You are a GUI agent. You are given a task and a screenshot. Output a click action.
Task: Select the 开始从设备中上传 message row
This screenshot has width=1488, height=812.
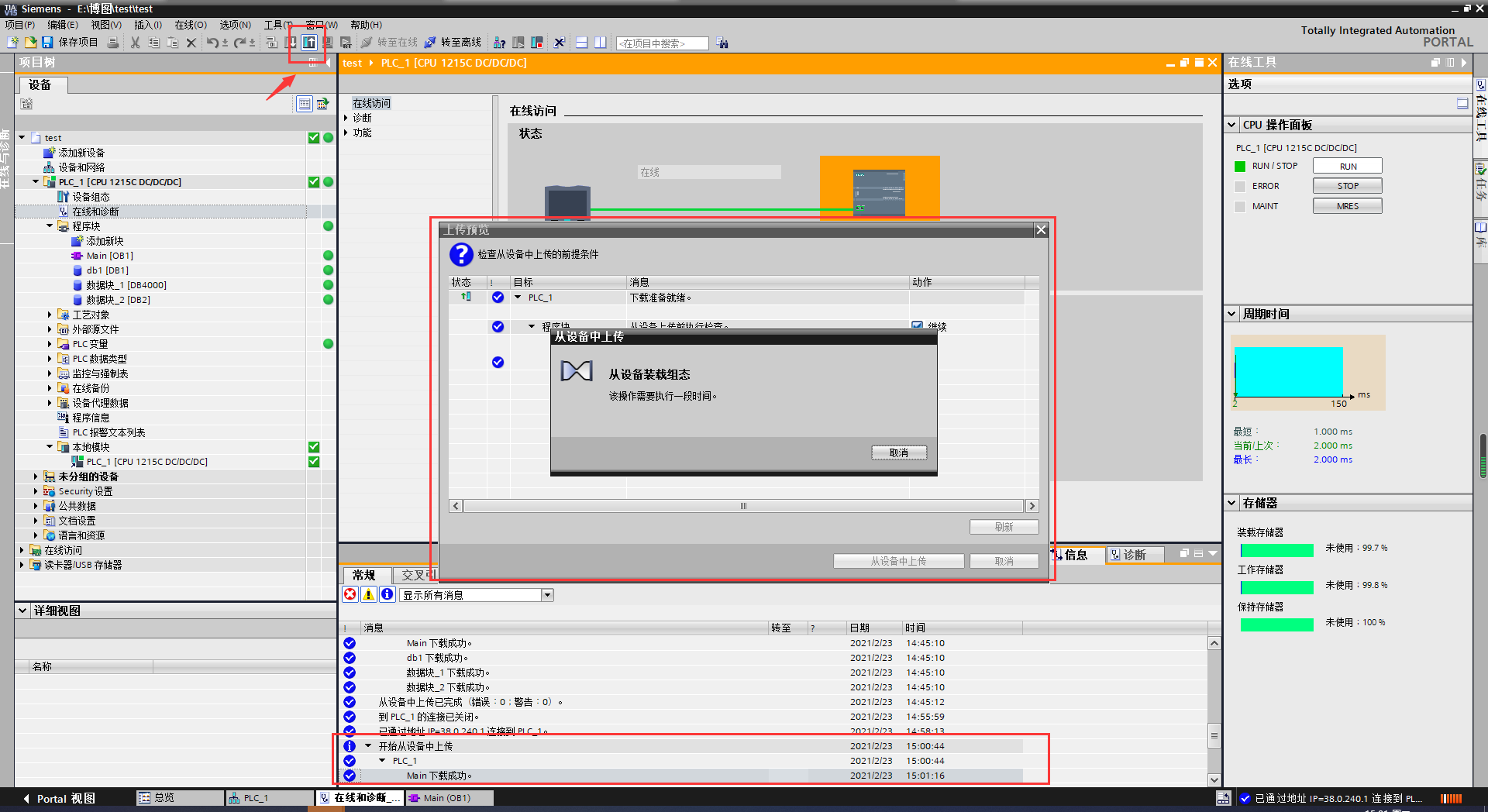pyautogui.click(x=682, y=746)
